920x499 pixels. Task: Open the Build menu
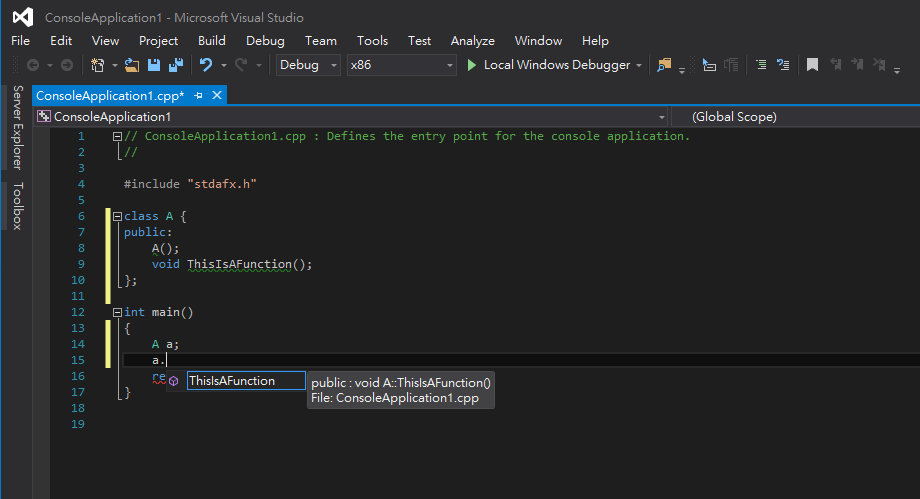(x=212, y=41)
